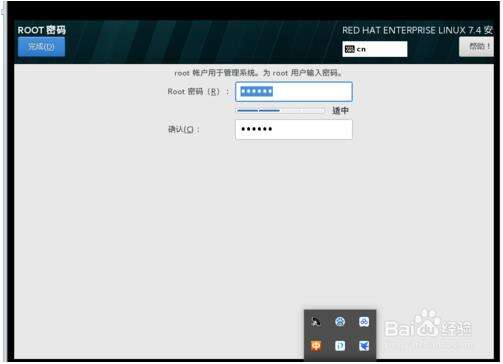Open the cn keyboard layout selector
This screenshot has width=503, height=364.
375,49
